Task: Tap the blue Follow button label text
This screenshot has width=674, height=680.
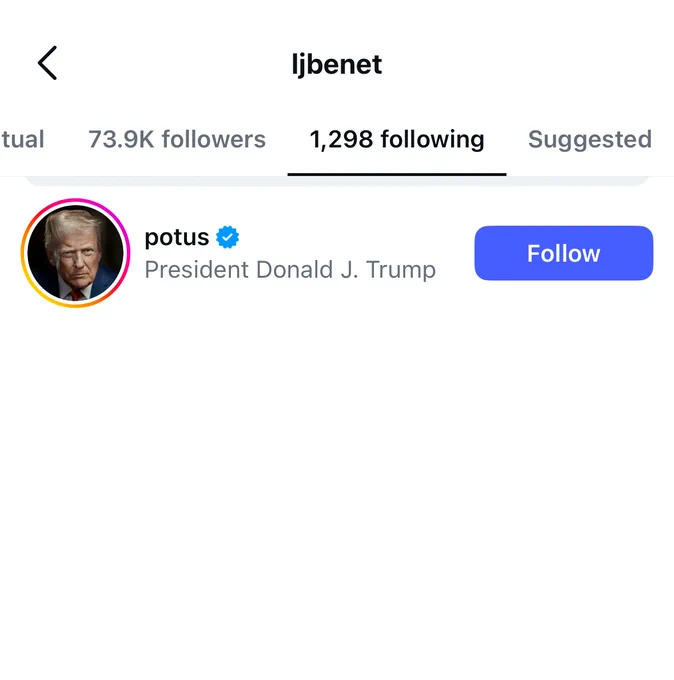Action: [x=563, y=253]
